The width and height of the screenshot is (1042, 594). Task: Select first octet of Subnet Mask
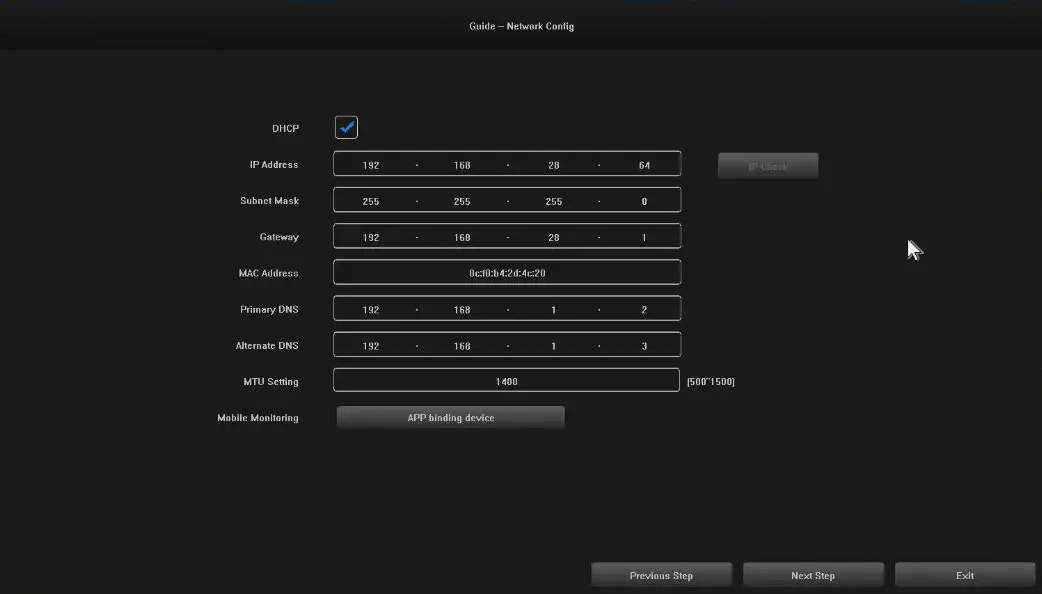(371, 201)
